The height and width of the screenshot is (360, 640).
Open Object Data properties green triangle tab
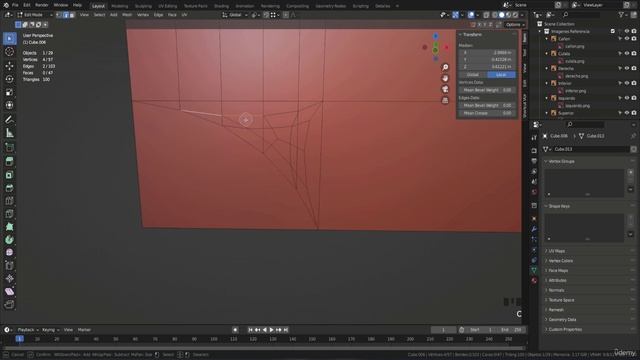(534, 270)
